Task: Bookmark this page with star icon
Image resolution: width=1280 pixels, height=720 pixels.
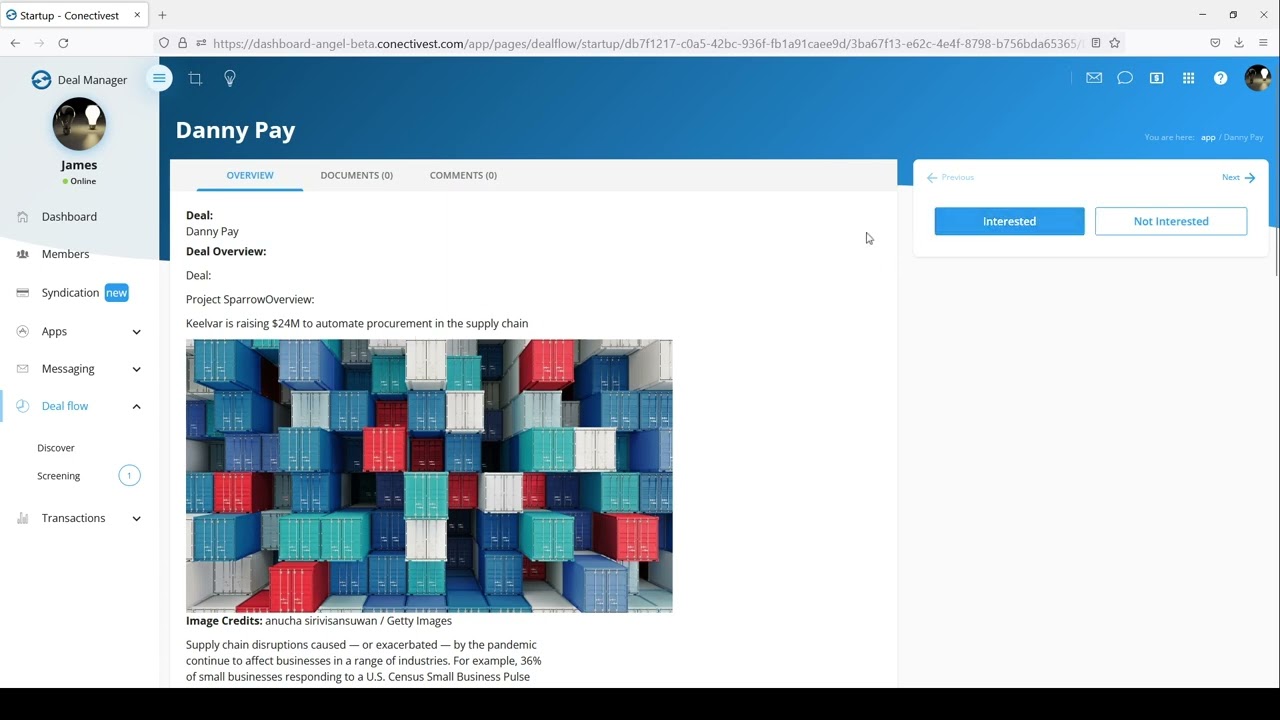Action: 1114,43
